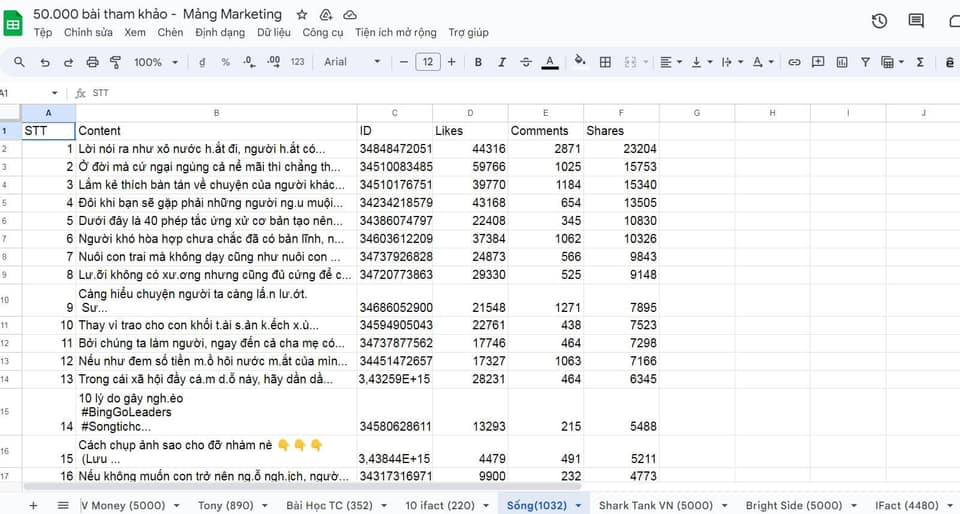Viewport: 960px width, 514px height.
Task: Toggle bold formatting
Action: click(478, 62)
